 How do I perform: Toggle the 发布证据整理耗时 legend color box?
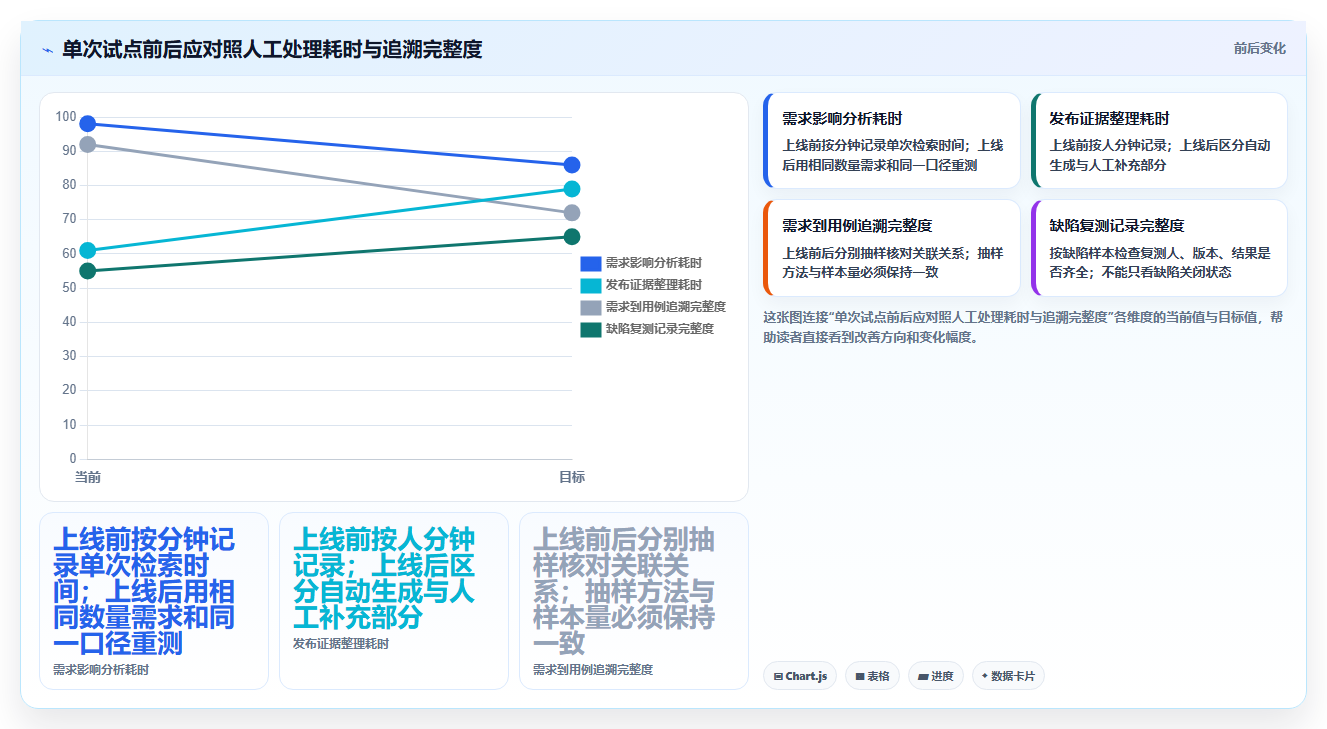pyautogui.click(x=591, y=285)
